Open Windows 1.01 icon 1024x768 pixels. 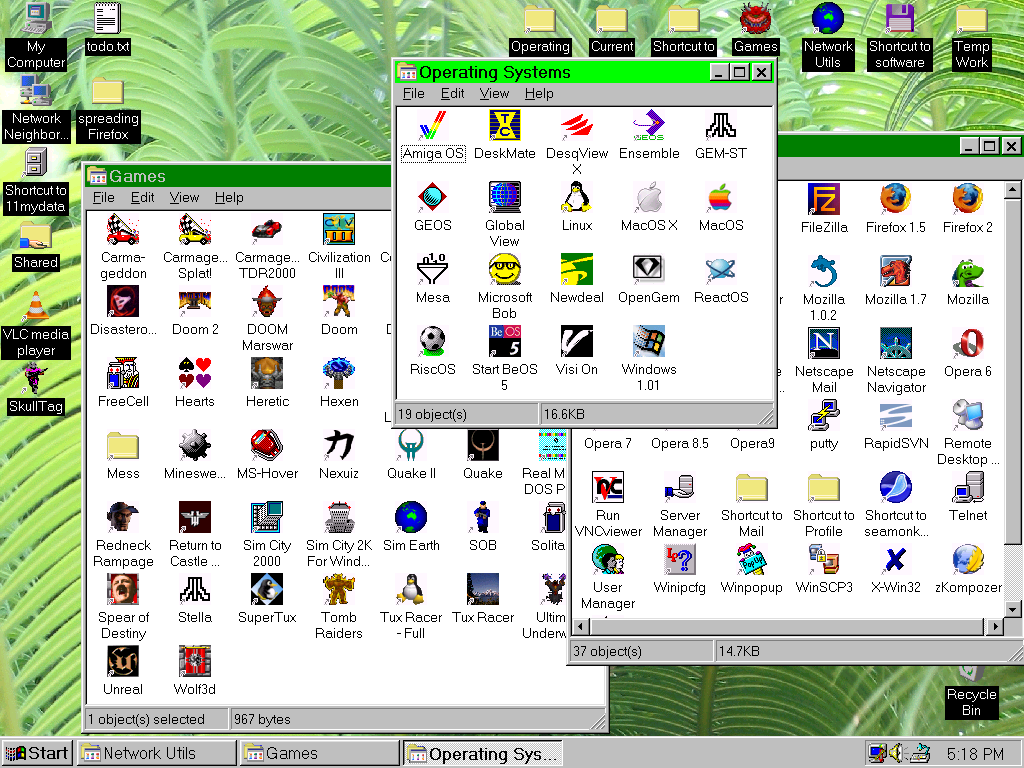click(649, 341)
